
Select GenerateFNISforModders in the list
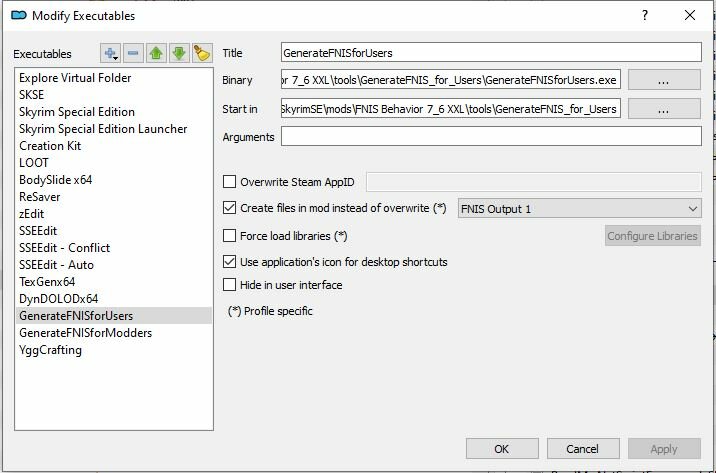(114, 333)
